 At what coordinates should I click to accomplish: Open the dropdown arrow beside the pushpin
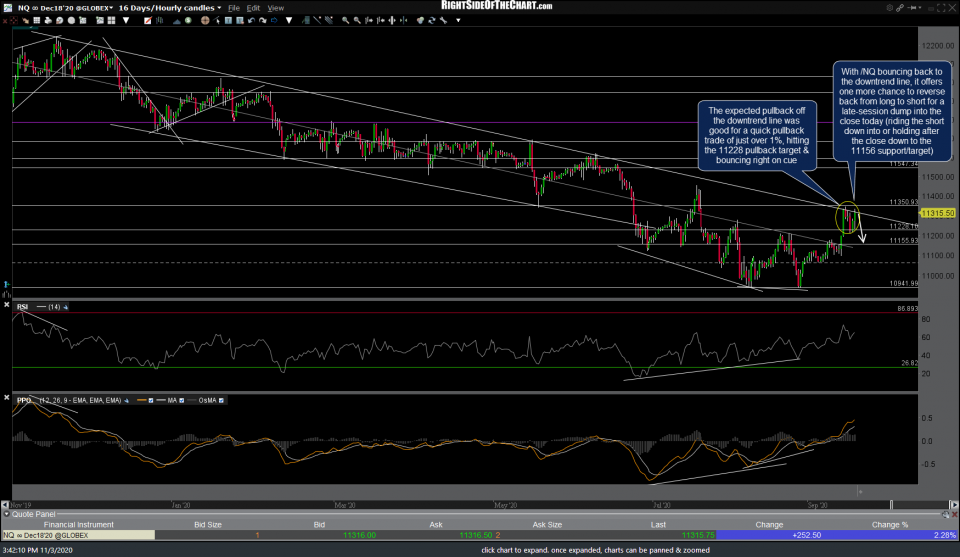(920, 7)
